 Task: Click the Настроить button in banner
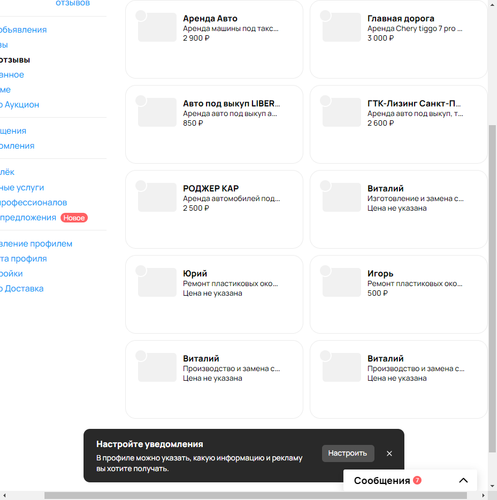[348, 453]
